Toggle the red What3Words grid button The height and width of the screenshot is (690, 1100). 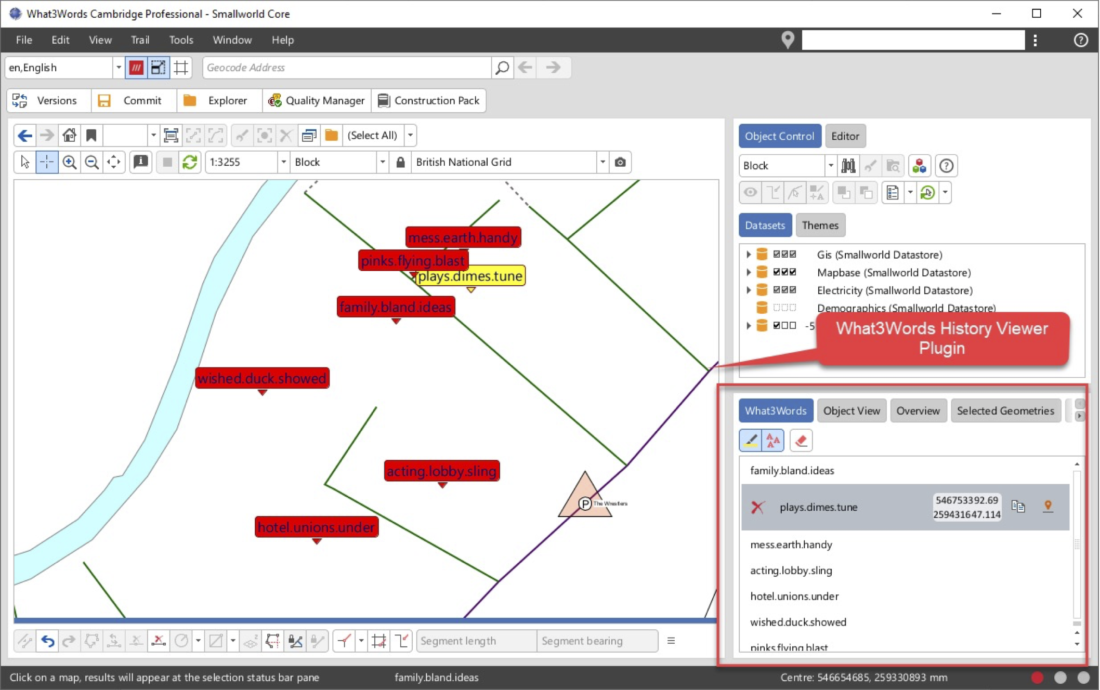(x=136, y=67)
